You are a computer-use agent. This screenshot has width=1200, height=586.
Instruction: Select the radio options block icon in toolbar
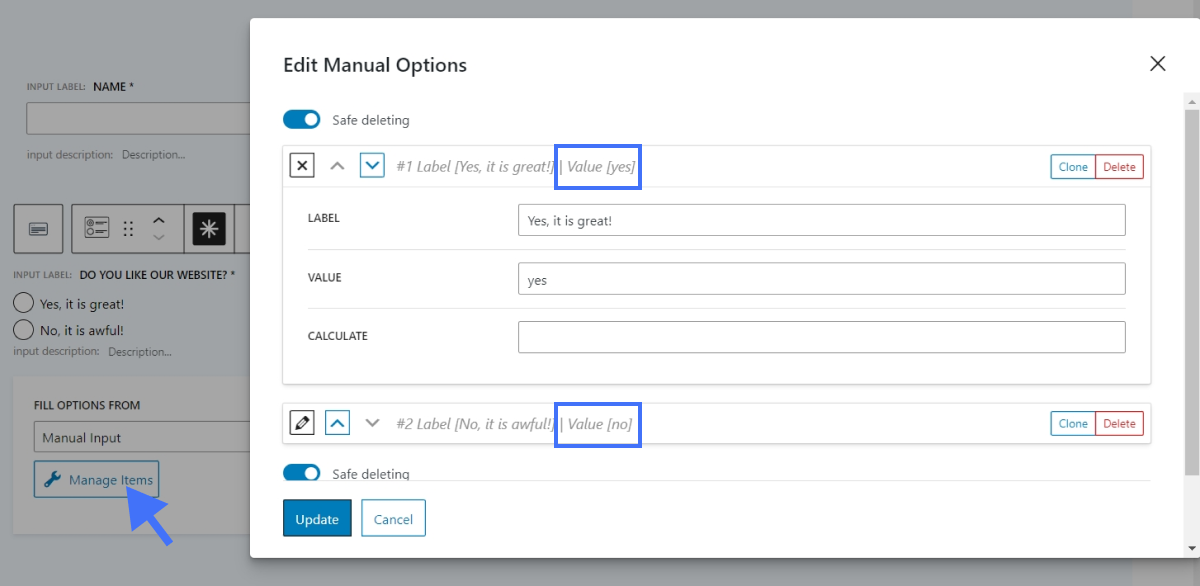(x=97, y=228)
